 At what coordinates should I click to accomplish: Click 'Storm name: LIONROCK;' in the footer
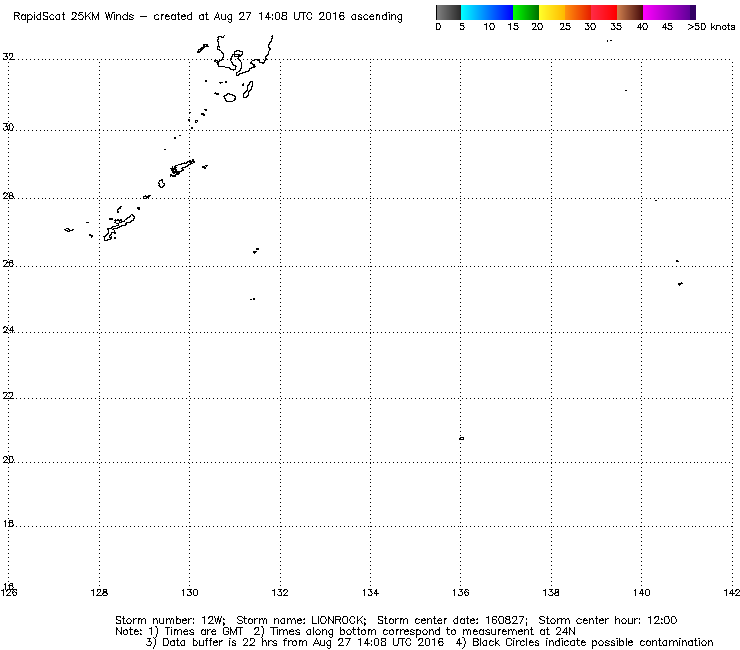coord(301,620)
